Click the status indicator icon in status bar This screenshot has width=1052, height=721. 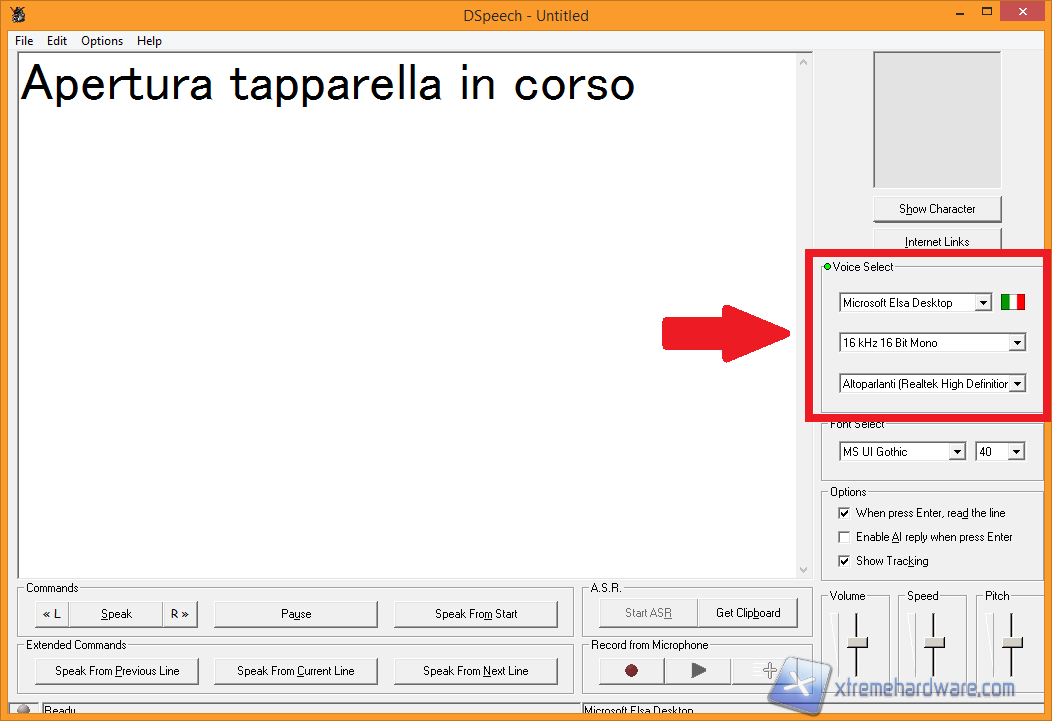click(24, 711)
